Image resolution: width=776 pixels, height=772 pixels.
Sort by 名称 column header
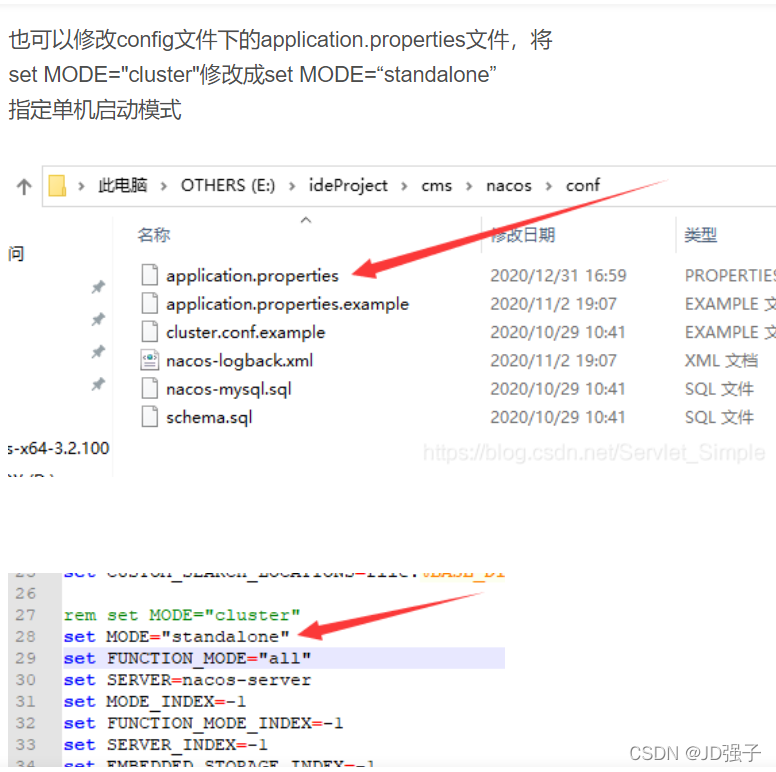coord(154,235)
